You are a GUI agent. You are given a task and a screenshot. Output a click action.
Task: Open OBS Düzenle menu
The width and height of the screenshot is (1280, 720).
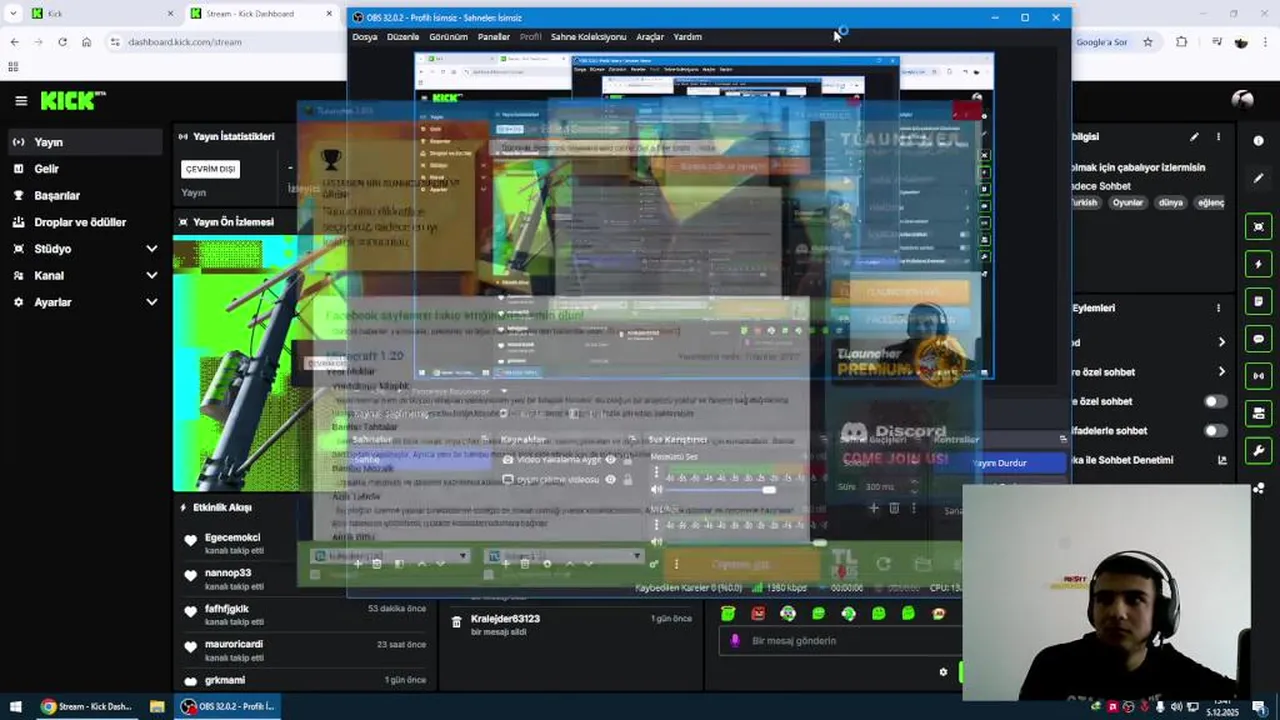pos(403,37)
